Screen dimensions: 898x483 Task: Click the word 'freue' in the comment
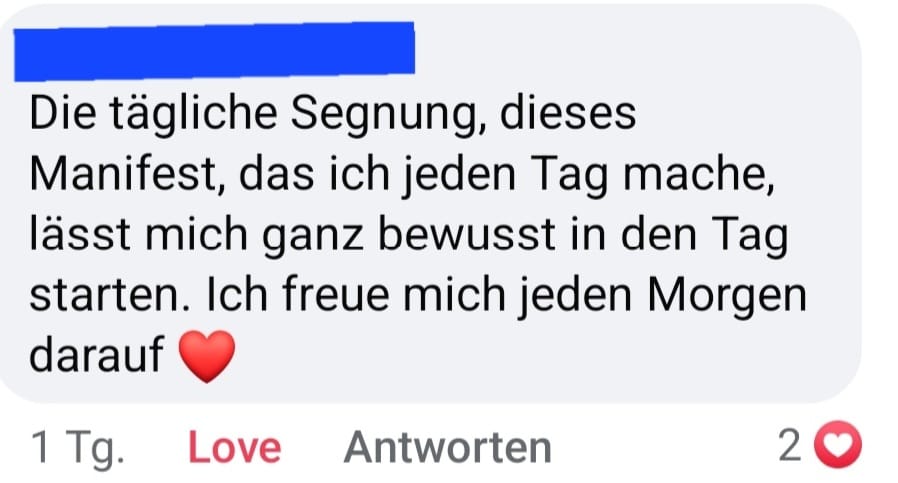coord(336,295)
